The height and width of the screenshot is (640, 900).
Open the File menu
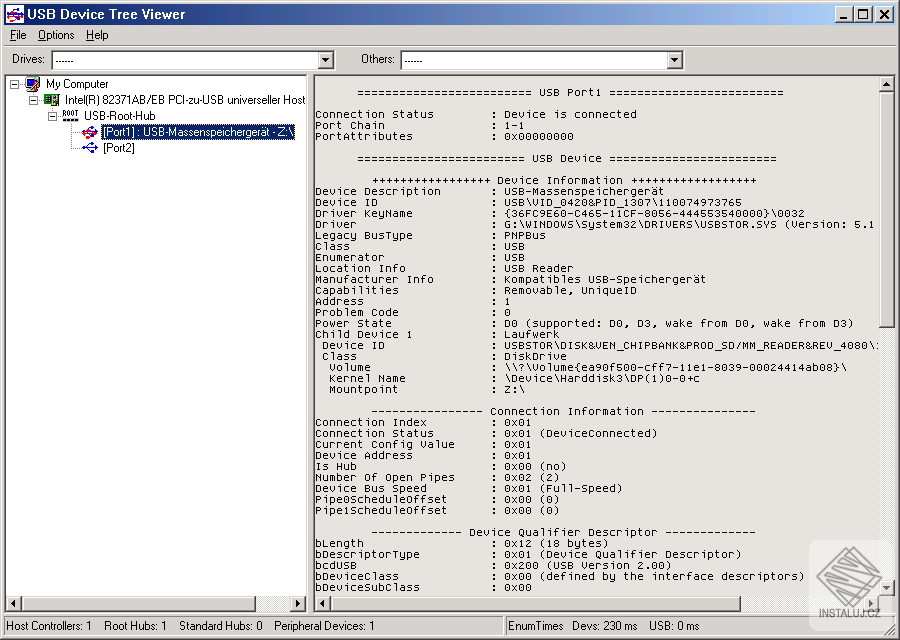(17, 35)
